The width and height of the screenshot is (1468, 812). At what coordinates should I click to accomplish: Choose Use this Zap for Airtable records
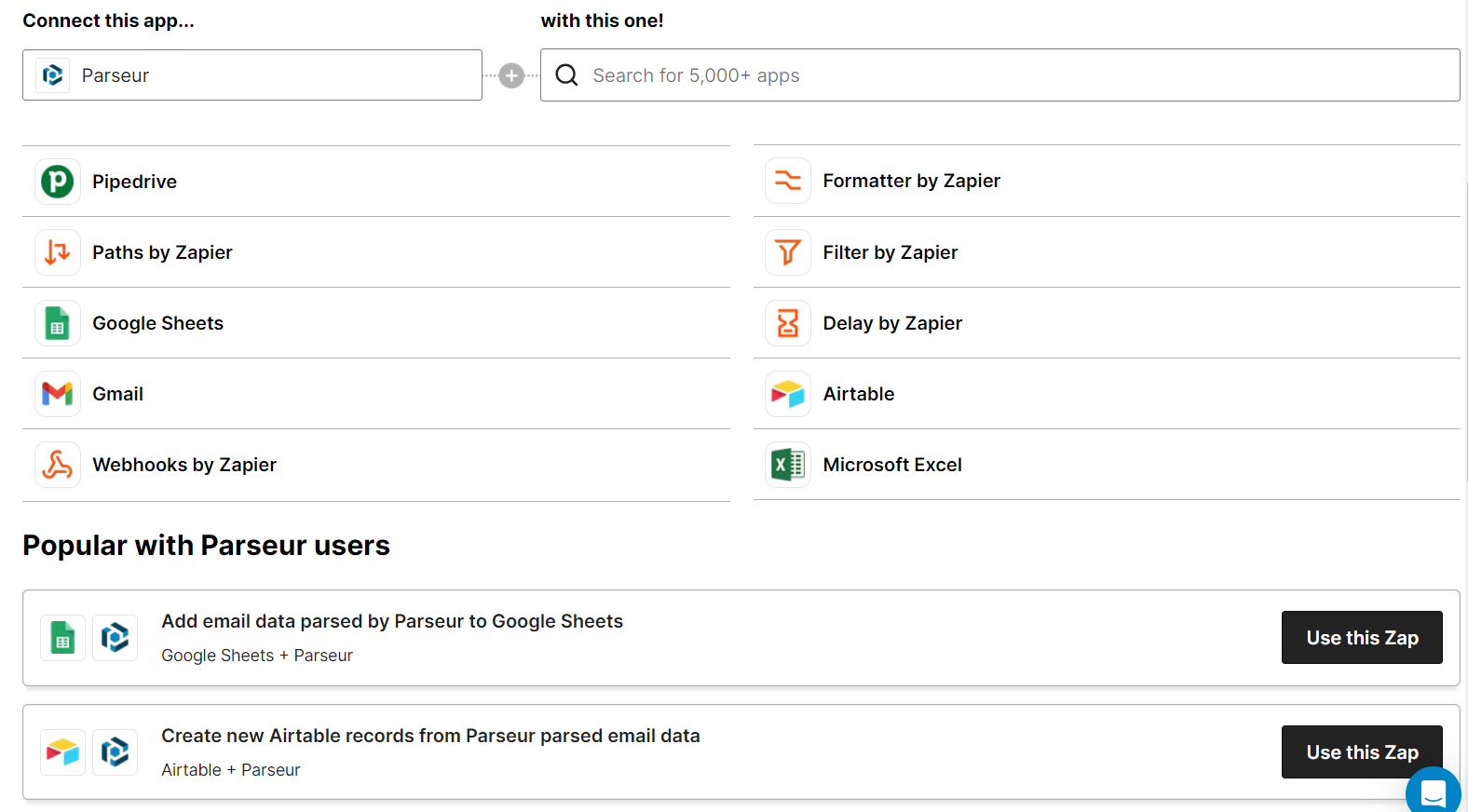1362,751
